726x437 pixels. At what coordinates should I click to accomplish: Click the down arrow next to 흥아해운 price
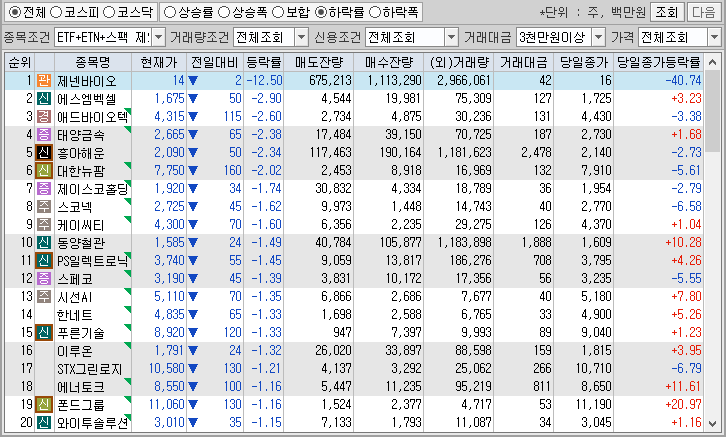[x=193, y=153]
